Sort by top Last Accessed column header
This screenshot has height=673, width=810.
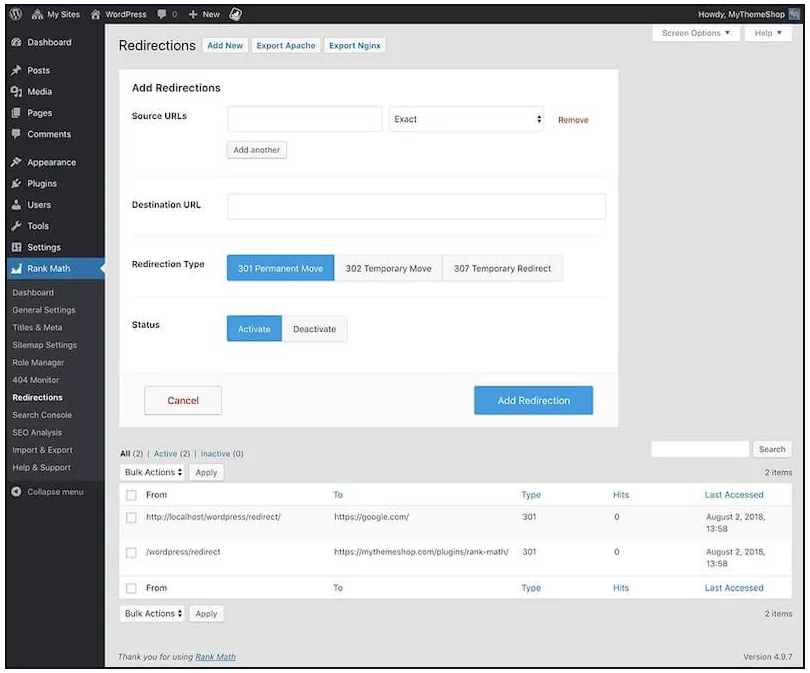tap(734, 495)
